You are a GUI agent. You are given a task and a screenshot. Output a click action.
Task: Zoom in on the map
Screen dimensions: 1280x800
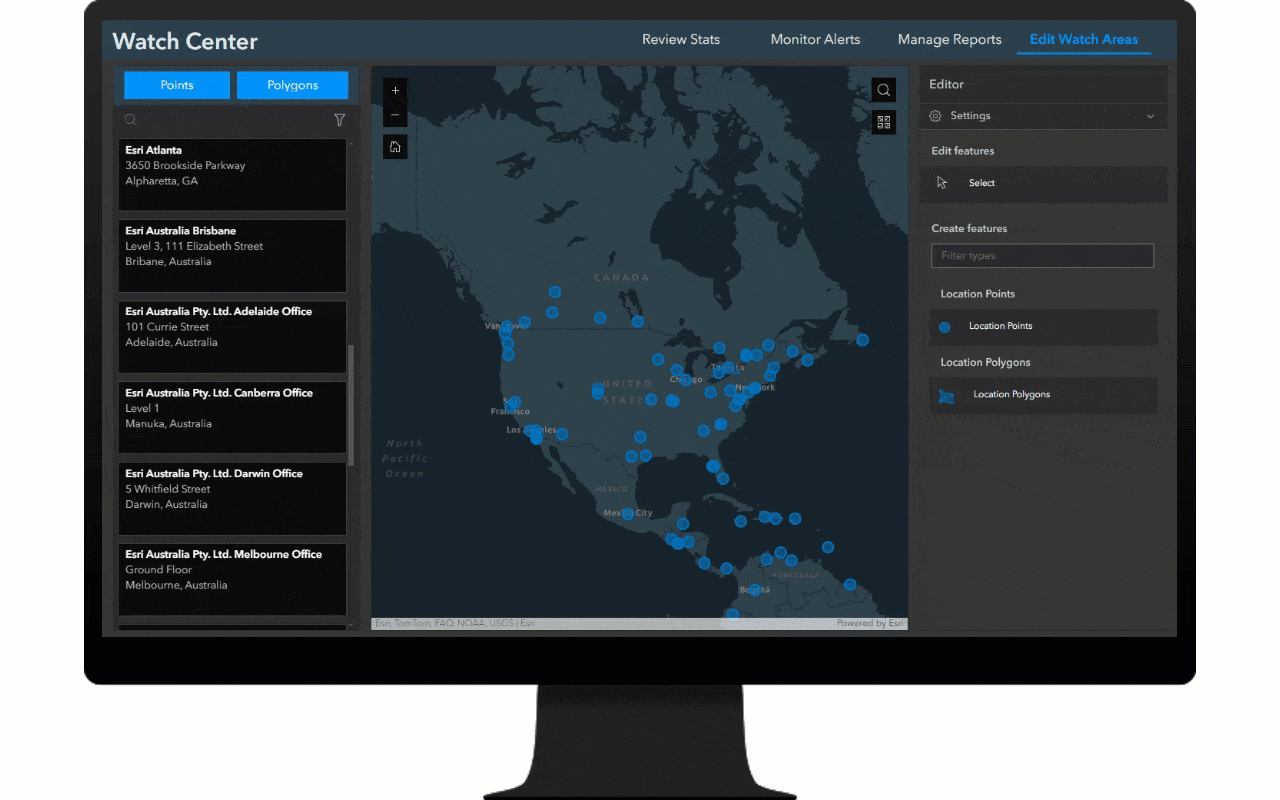(395, 91)
